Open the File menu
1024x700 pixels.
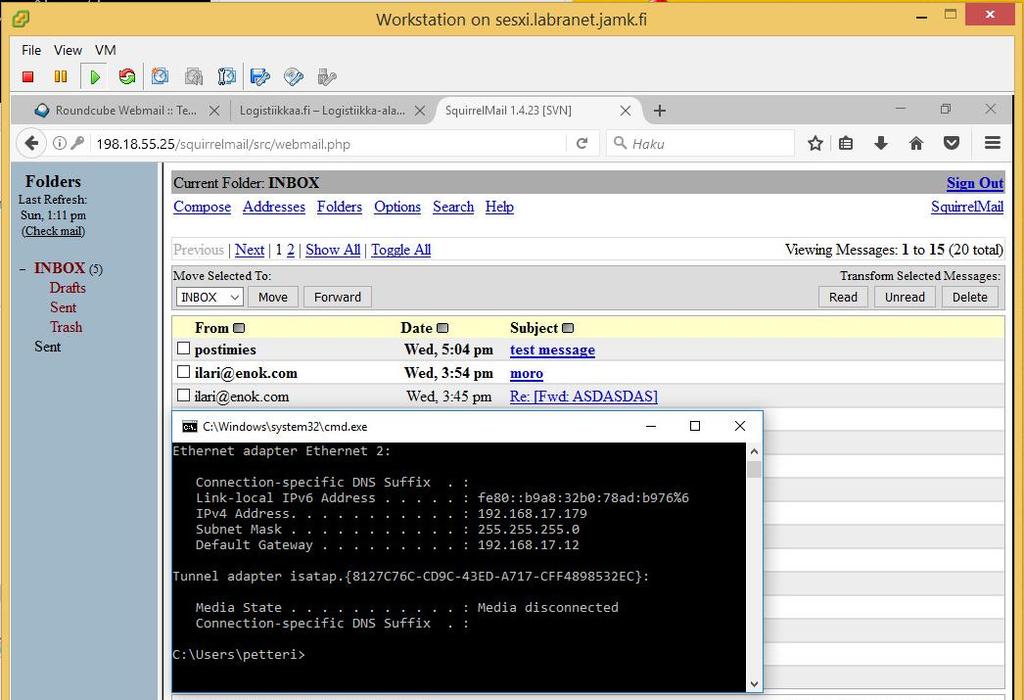(x=31, y=50)
